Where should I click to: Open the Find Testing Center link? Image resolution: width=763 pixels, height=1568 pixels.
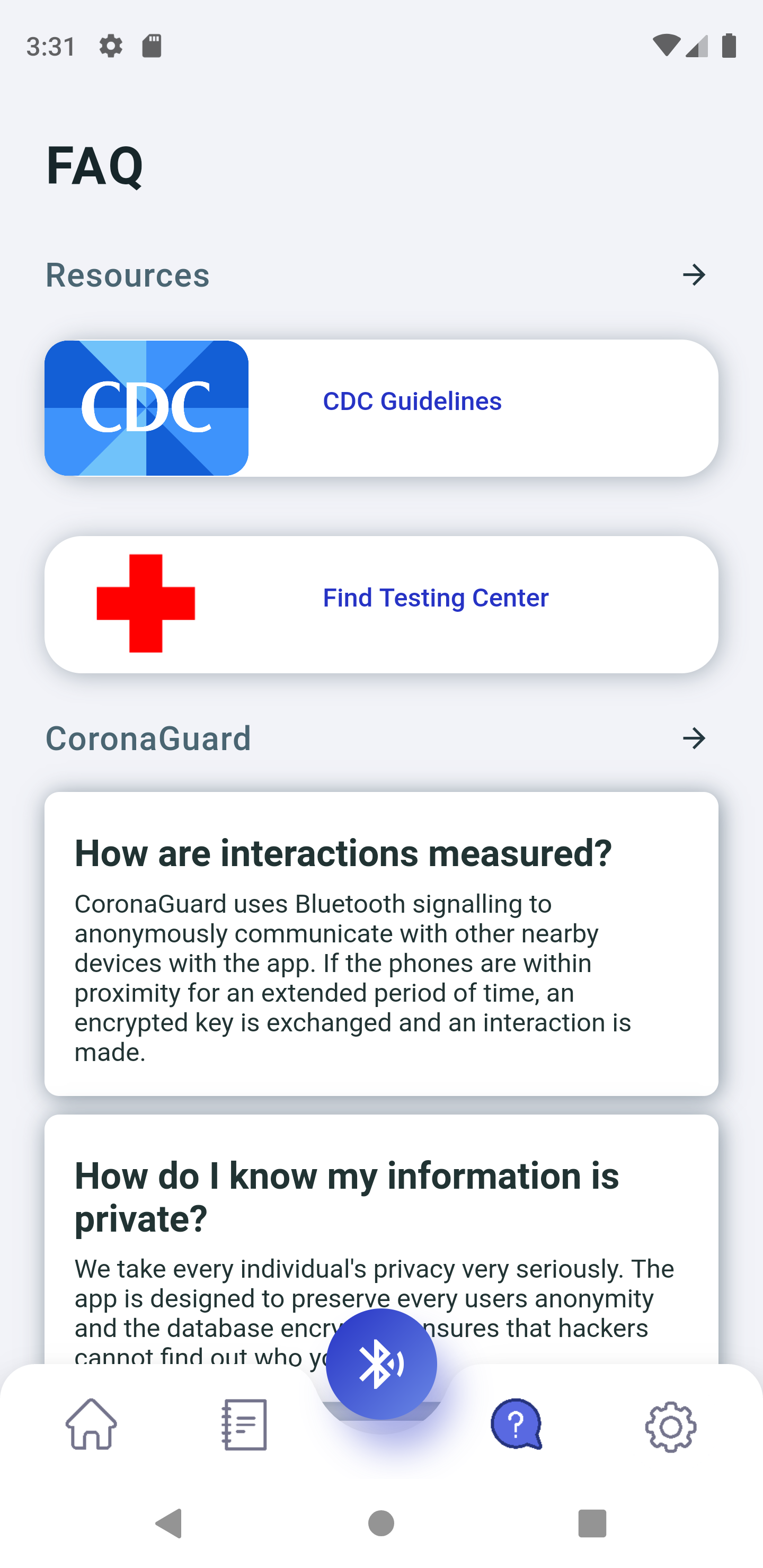[x=436, y=599]
